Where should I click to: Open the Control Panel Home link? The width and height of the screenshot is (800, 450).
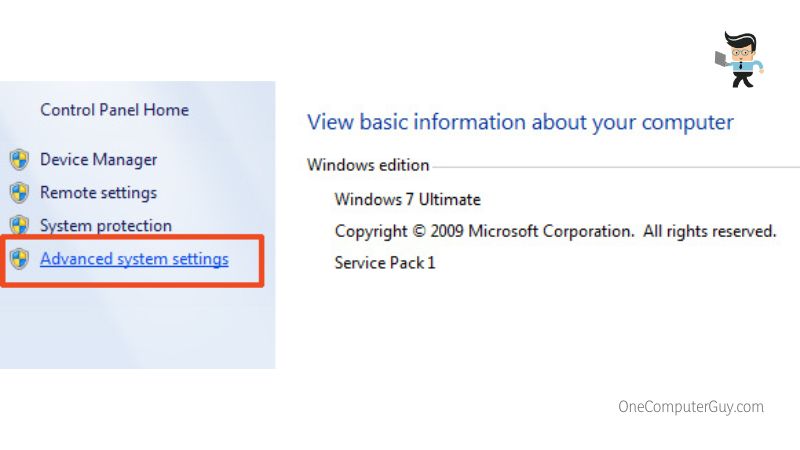coord(114,110)
